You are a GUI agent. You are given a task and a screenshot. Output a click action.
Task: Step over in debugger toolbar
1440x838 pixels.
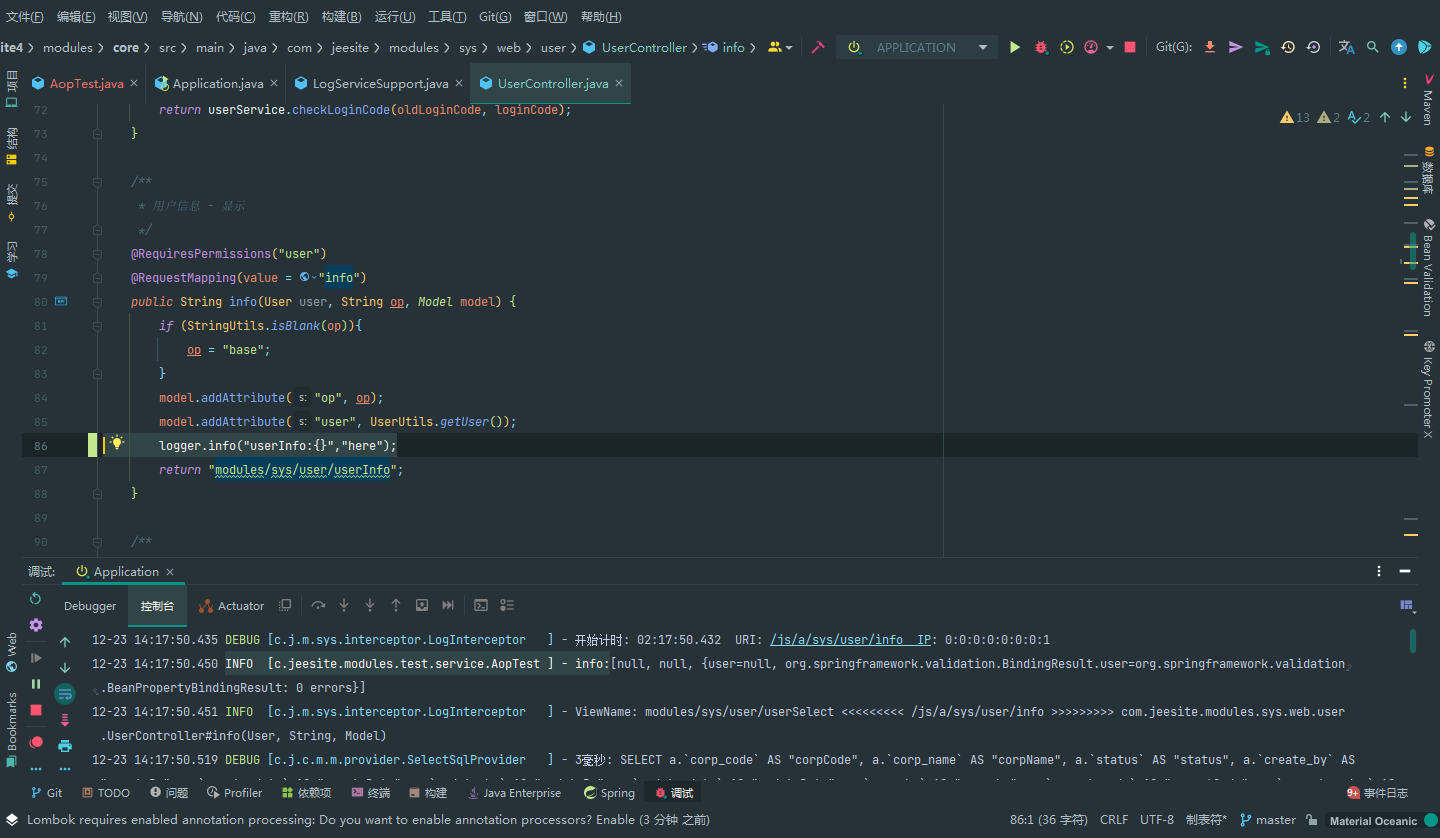tap(318, 605)
